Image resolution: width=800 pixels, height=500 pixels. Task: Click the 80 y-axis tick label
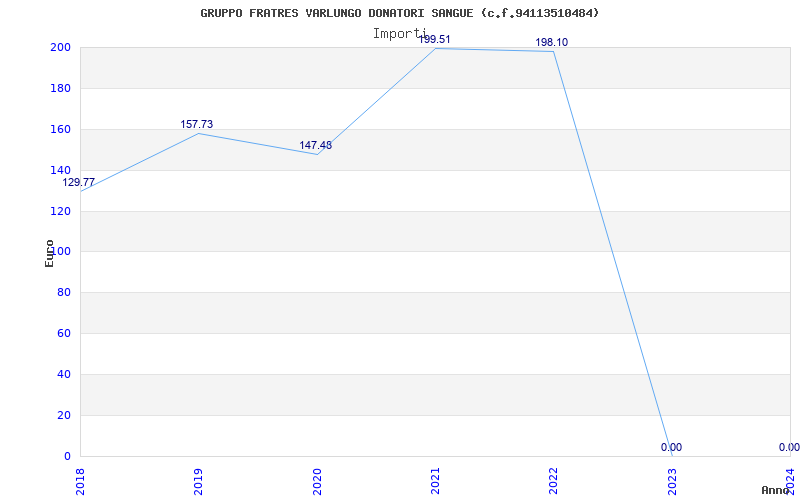[x=64, y=293]
